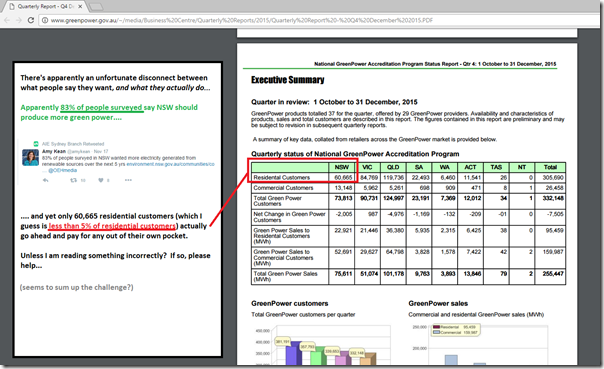Click the tallest purple bar in the customers chart
This screenshot has height=369, width=604.
click(294, 353)
